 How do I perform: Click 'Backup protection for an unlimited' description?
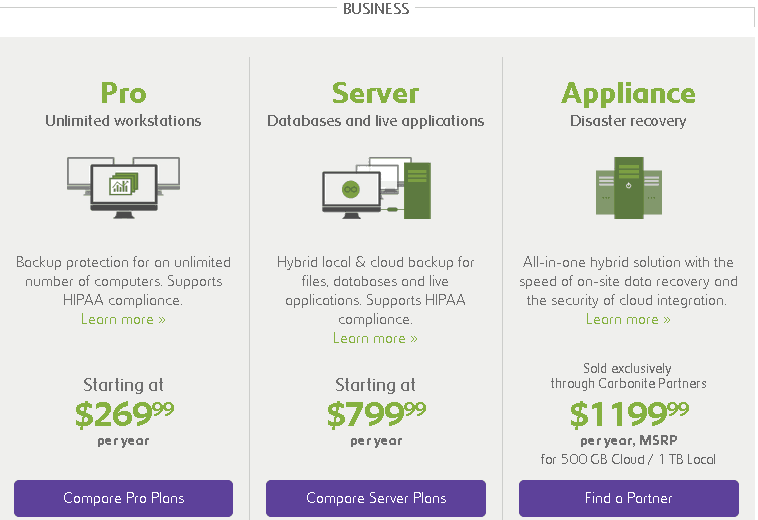(x=123, y=281)
